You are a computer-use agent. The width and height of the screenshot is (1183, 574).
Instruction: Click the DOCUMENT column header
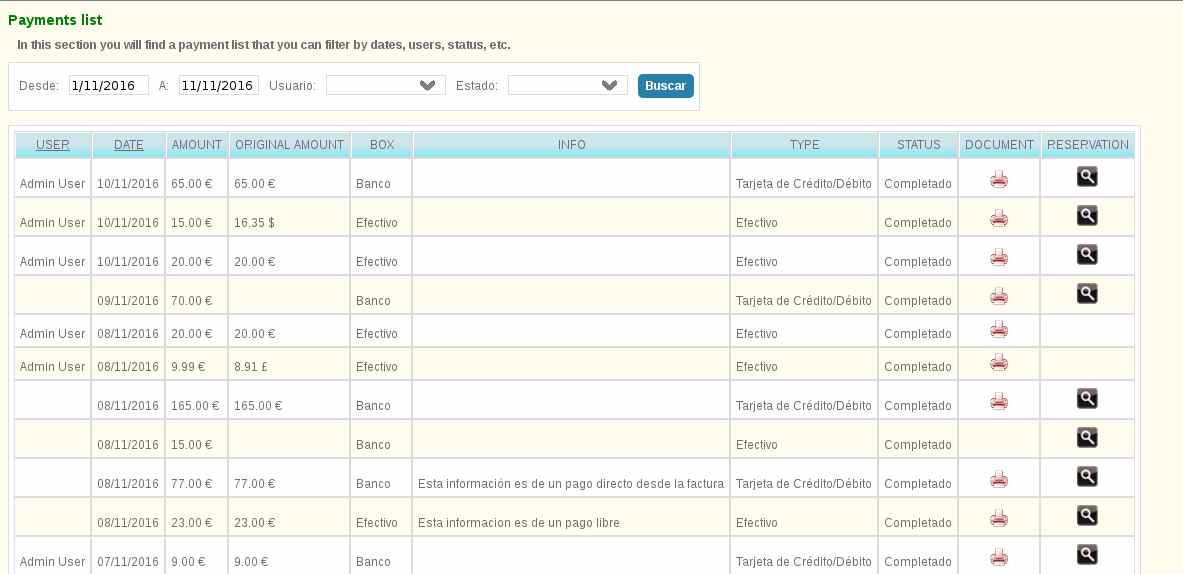[1000, 145]
